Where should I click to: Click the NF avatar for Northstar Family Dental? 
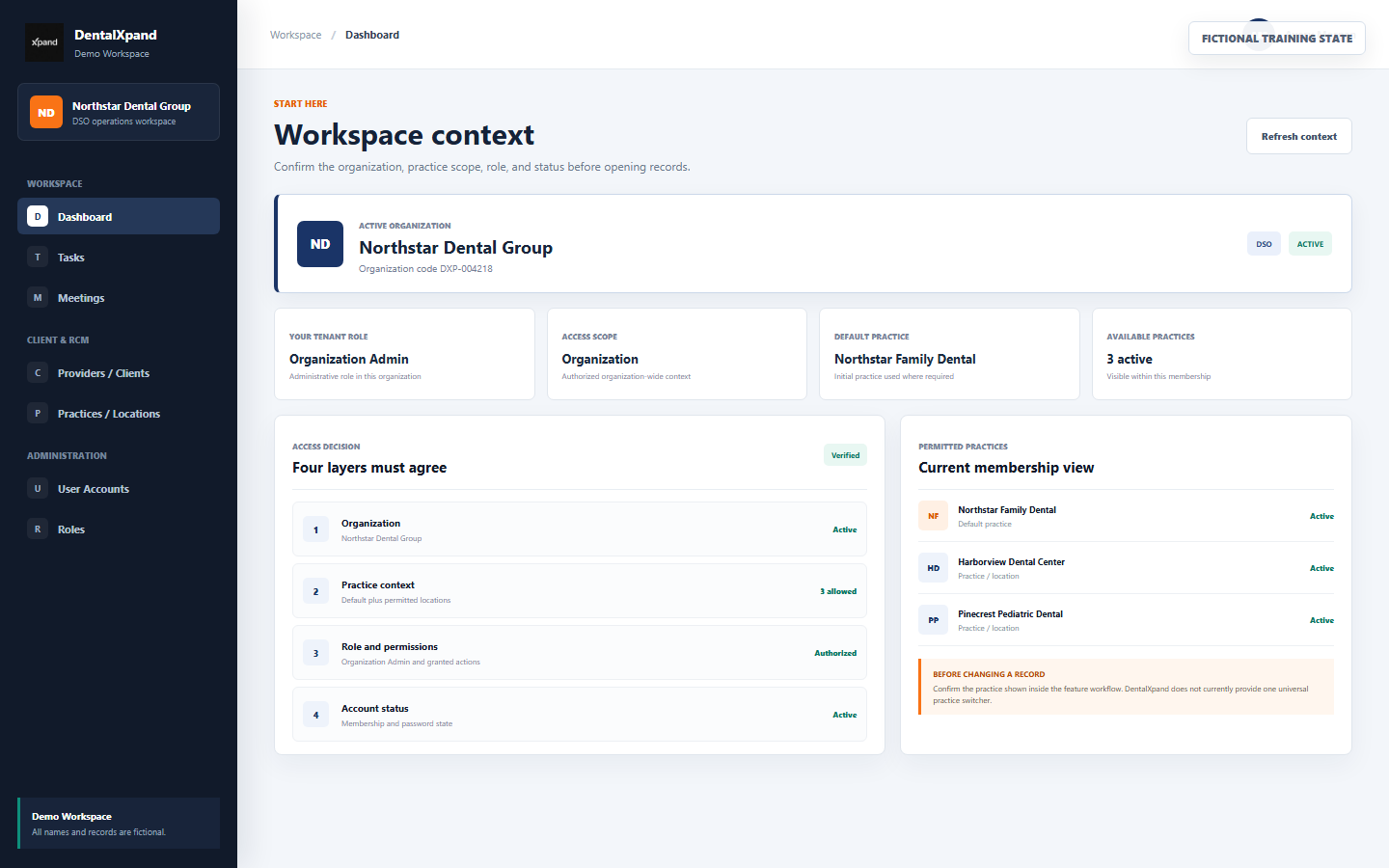pos(933,516)
